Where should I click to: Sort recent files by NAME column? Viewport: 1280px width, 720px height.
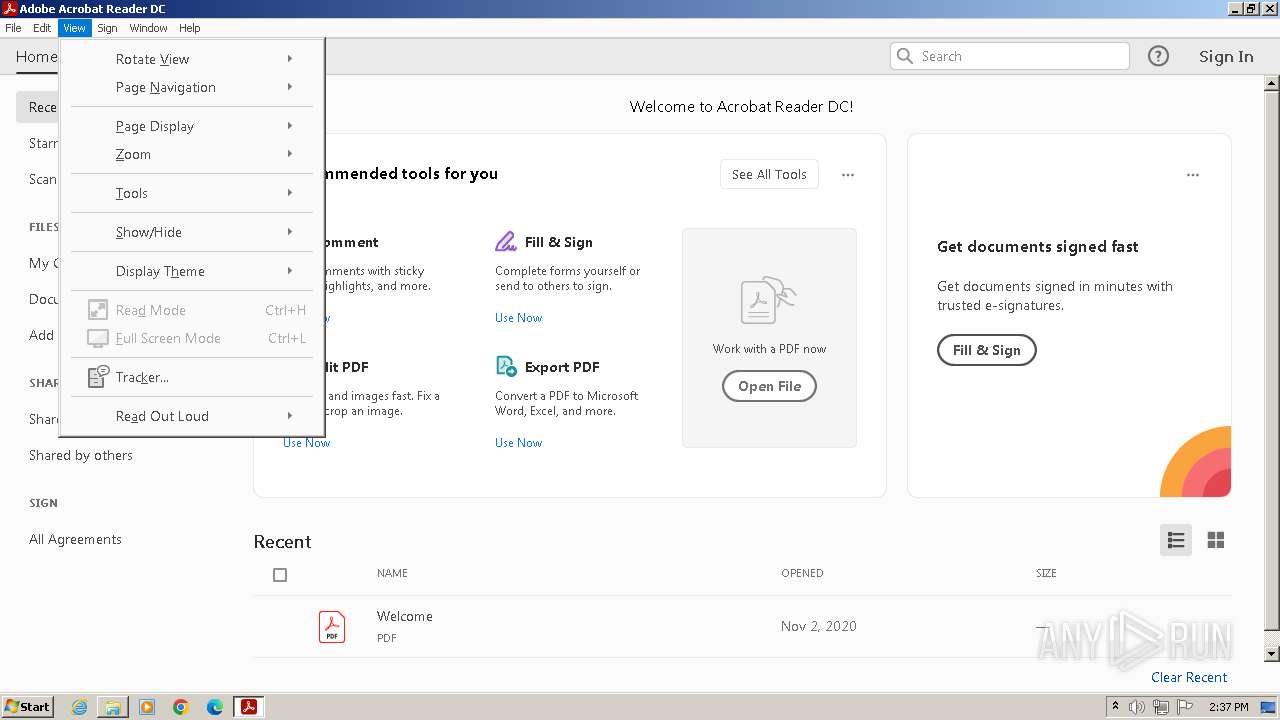click(x=392, y=573)
